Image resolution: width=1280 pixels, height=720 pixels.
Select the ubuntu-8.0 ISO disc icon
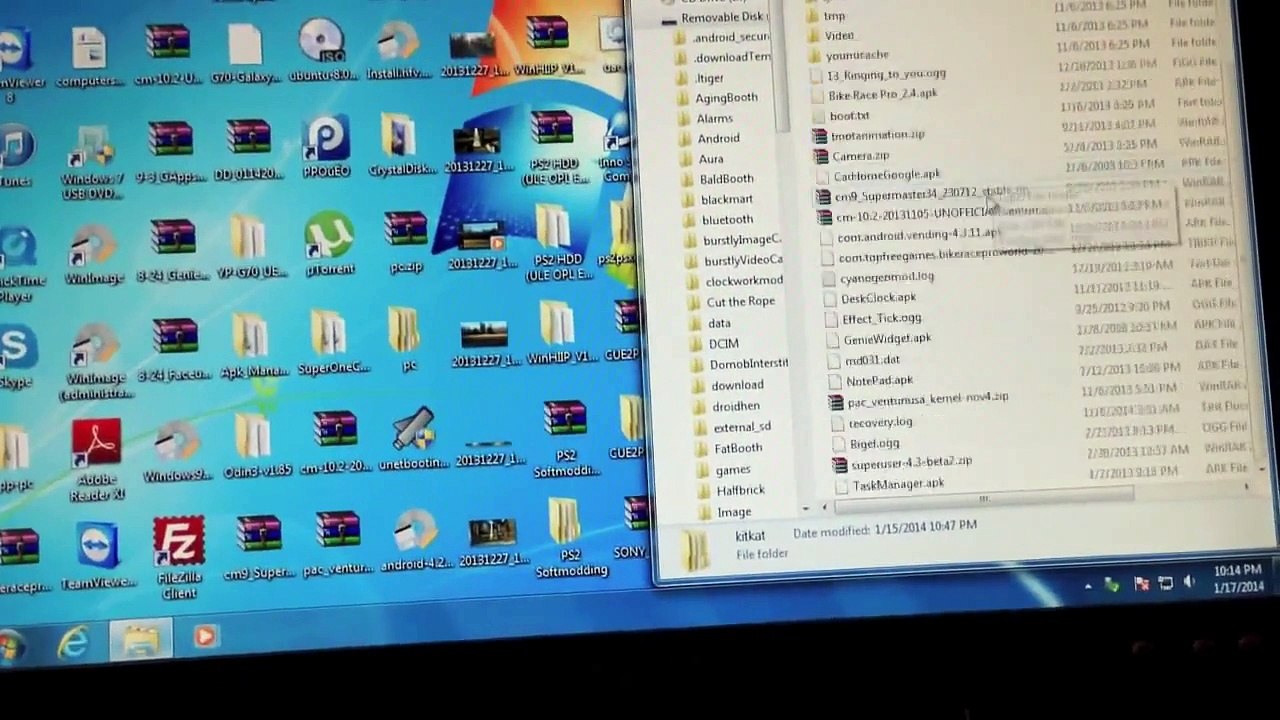pyautogui.click(x=321, y=51)
